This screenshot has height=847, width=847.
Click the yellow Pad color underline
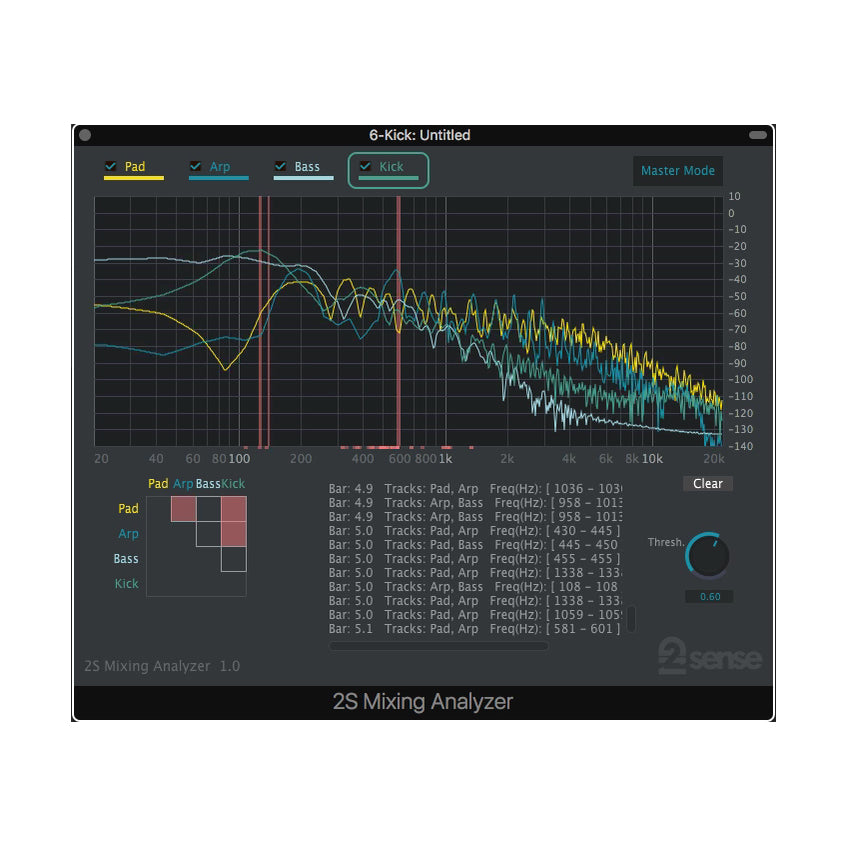coord(133,179)
